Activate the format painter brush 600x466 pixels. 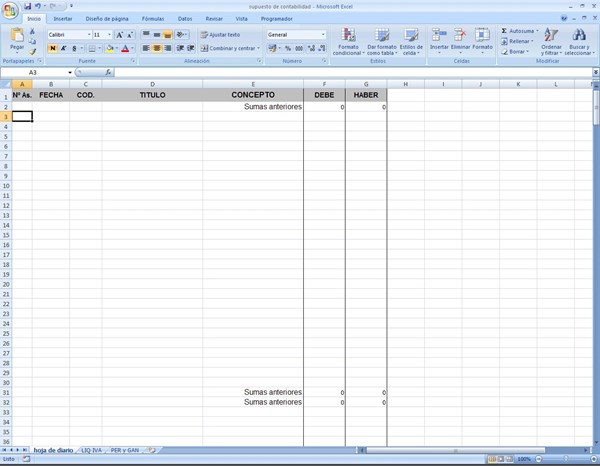(x=33, y=51)
